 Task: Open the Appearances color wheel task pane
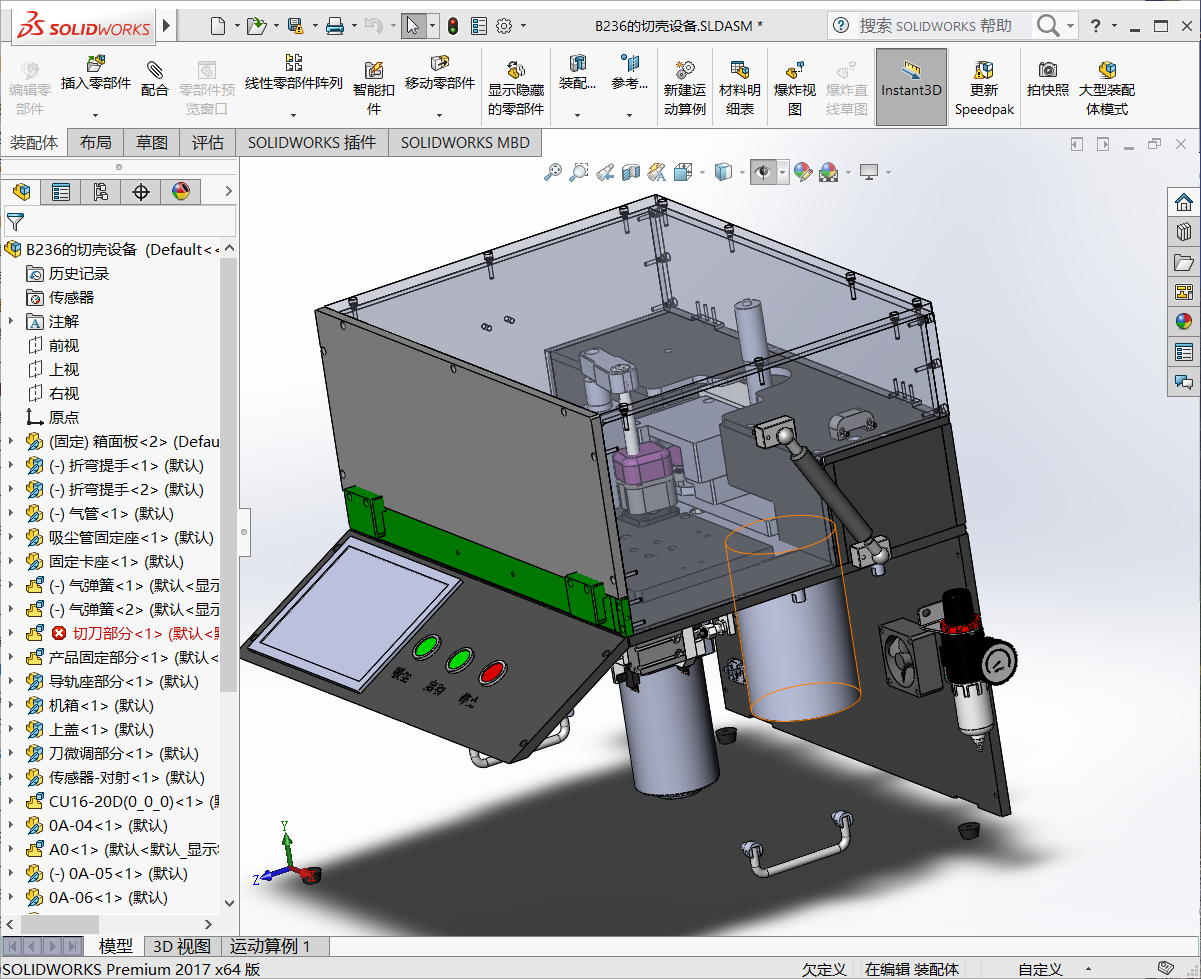coord(1184,321)
